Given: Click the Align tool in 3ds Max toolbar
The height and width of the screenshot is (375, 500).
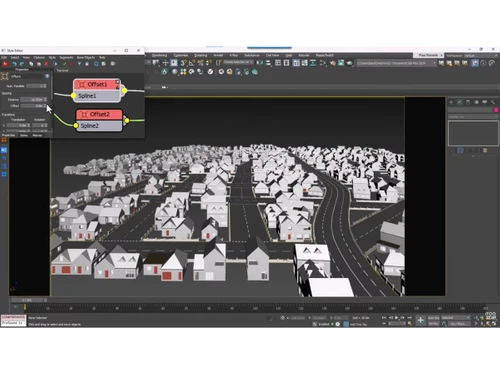Looking at the screenshot, I should coord(268,63).
